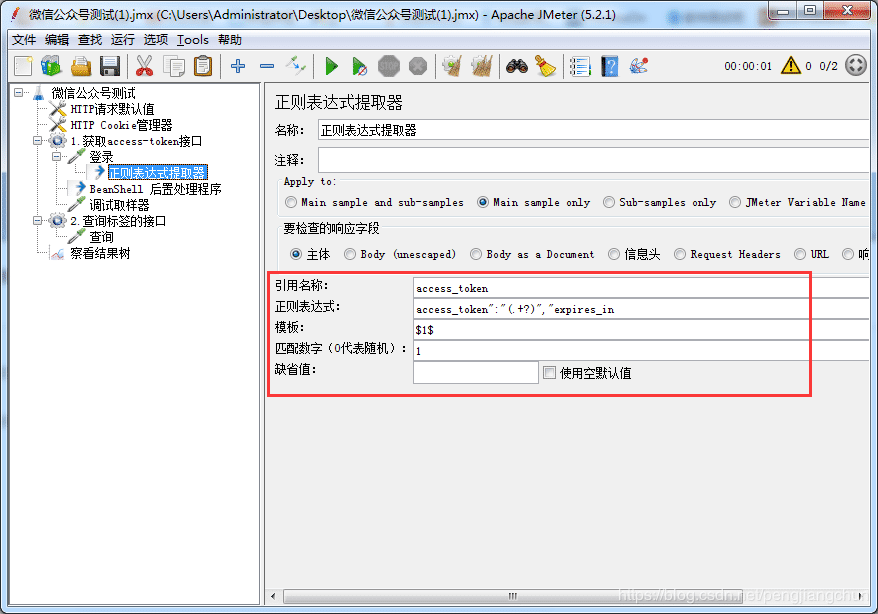Click the 正则表达式 expression field
This screenshot has height=614, width=878.
[641, 309]
